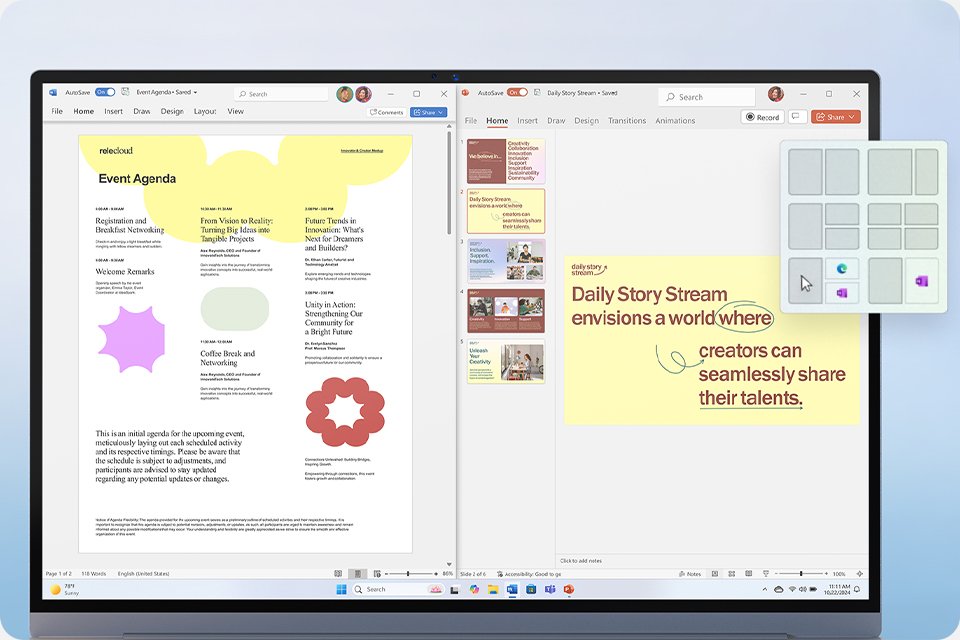Image resolution: width=960 pixels, height=640 pixels.
Task: Select Read Mode icon in Word status bar
Action: [x=338, y=573]
